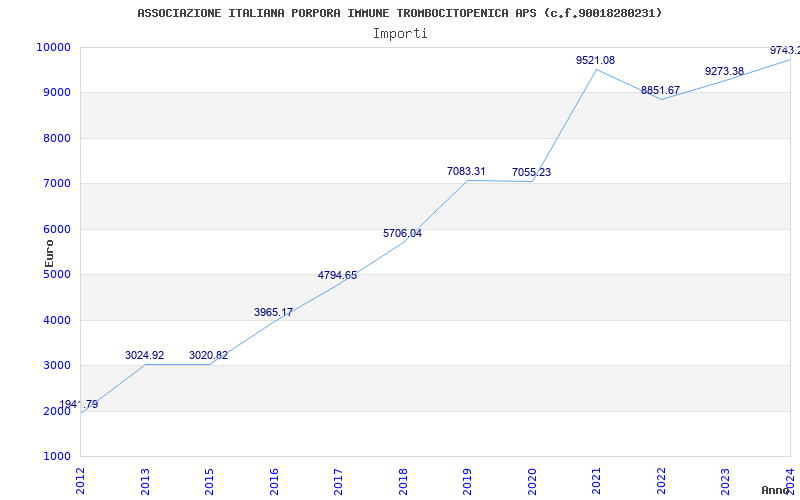Select the 9521.08 data label
The image size is (800, 500).
pos(595,60)
